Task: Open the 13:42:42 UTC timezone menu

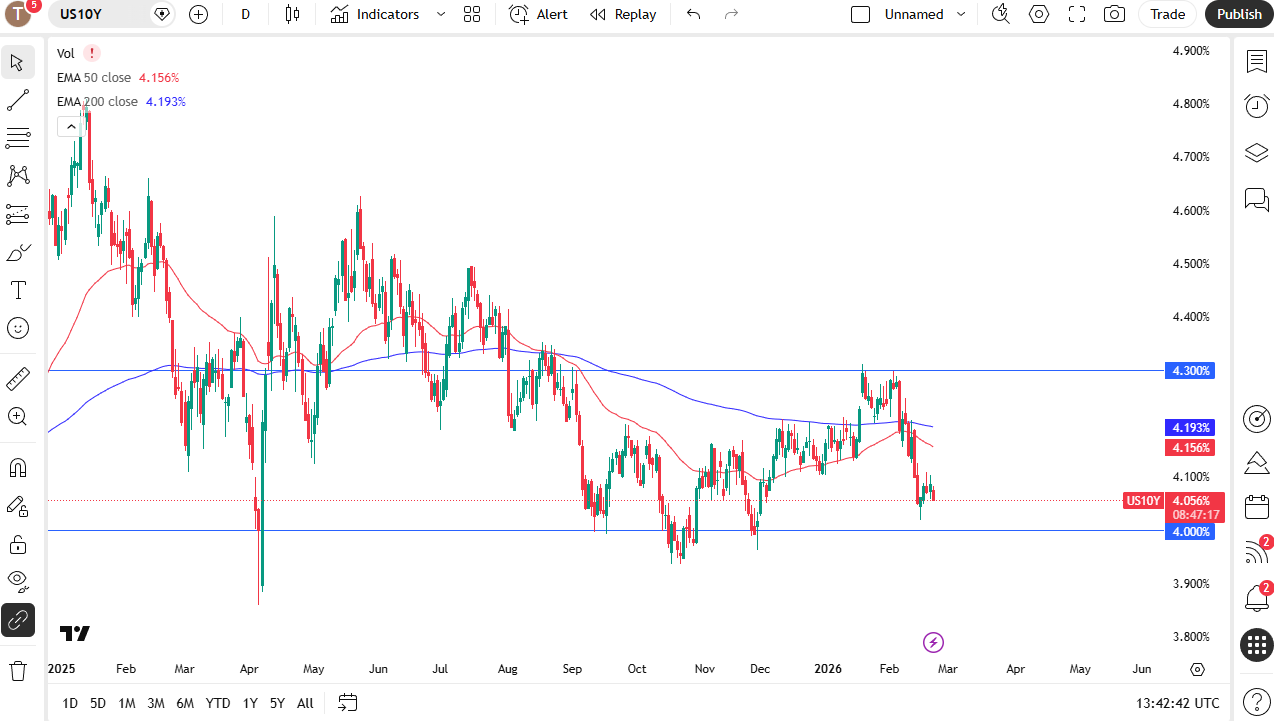Action: [x=1178, y=703]
